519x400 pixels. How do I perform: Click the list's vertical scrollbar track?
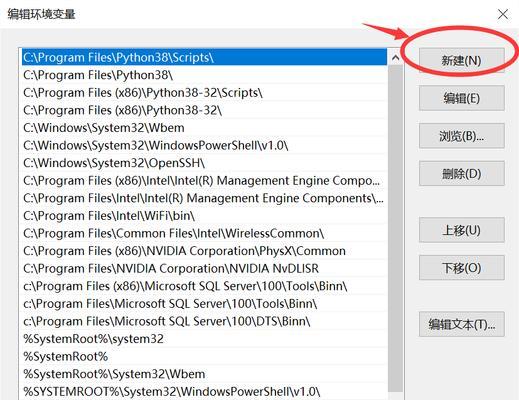395,230
